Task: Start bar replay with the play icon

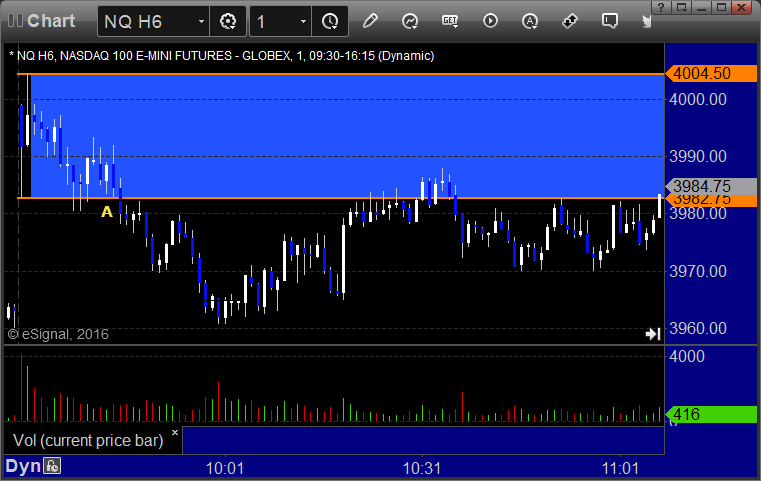Action: click(490, 21)
